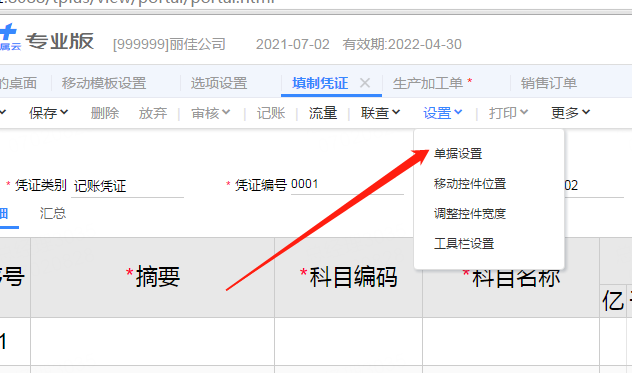
Task: Choose 单据设置 from the menu
Action: coord(458,154)
